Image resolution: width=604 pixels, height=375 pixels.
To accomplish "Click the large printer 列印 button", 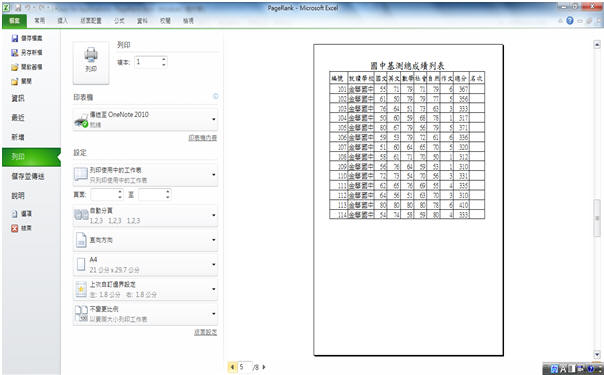I will [x=91, y=63].
